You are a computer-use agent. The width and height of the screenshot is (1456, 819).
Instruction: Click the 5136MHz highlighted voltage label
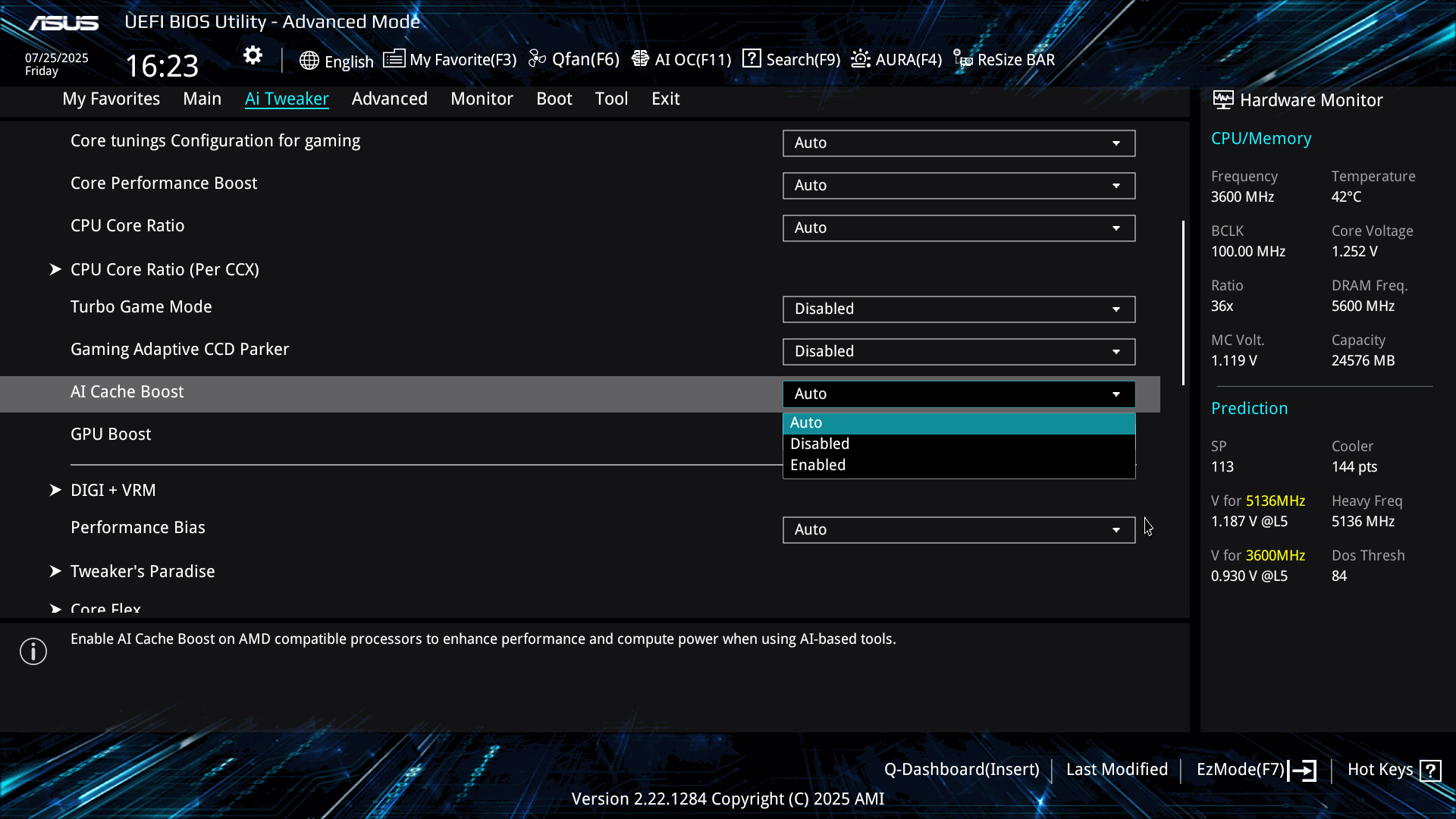point(1276,501)
